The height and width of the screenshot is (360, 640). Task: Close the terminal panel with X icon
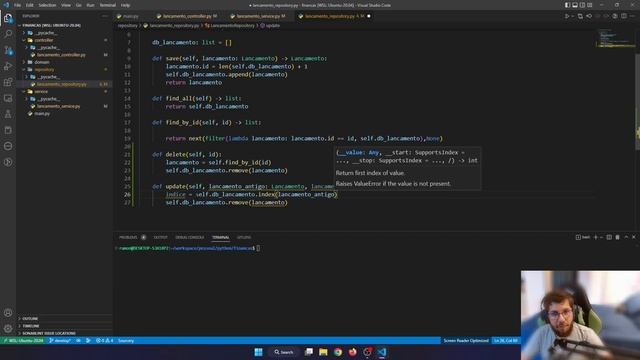click(634, 237)
